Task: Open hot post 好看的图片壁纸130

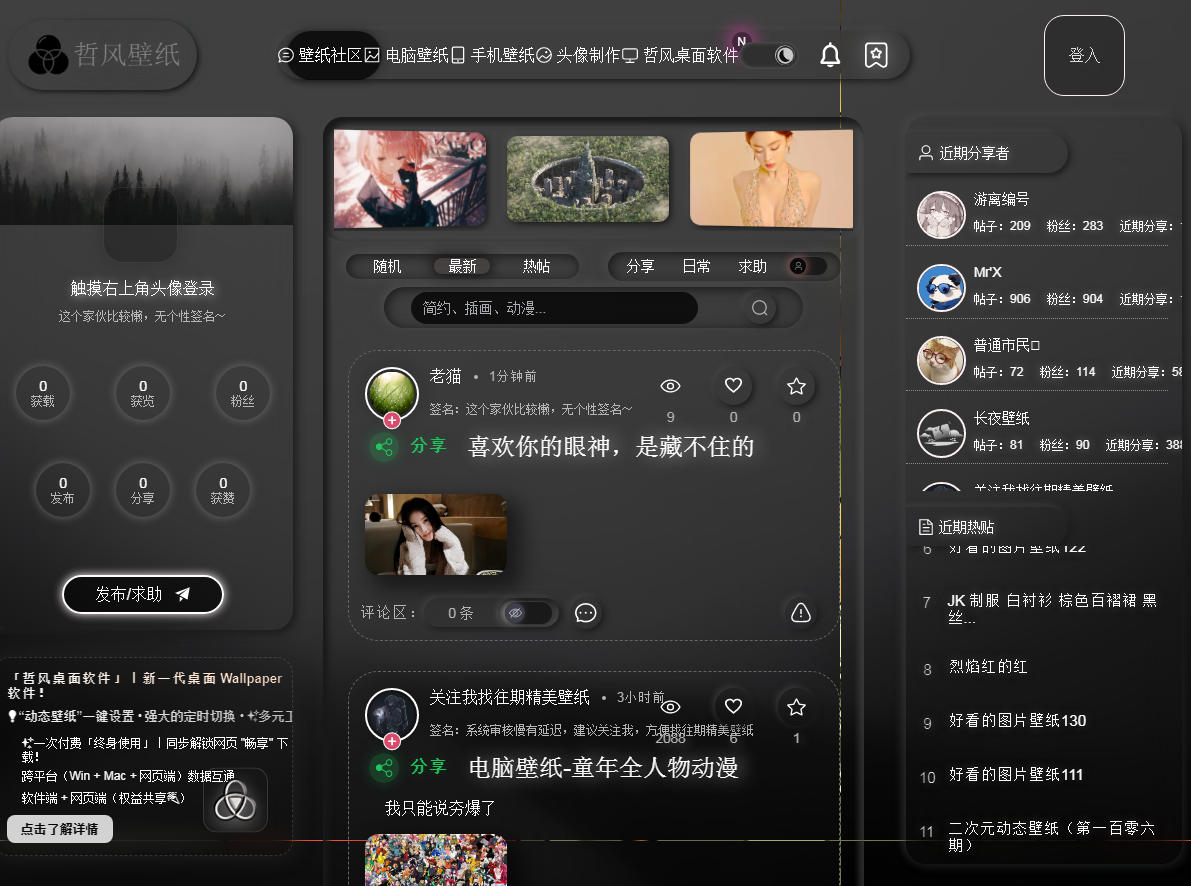Action: point(1017,720)
